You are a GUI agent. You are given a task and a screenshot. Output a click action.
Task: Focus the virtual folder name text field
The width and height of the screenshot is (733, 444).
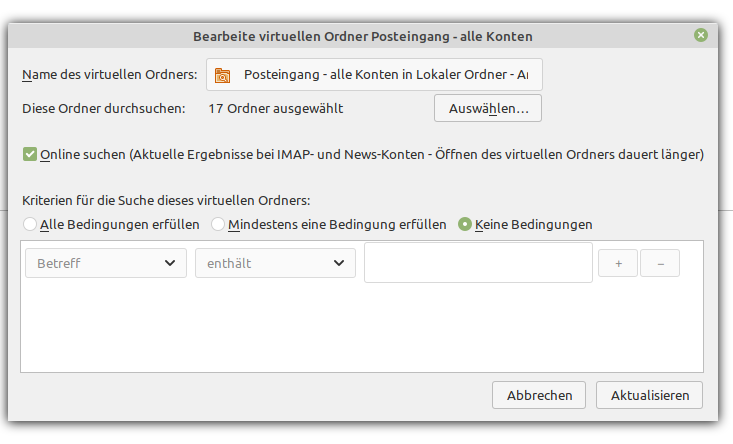pyautogui.click(x=385, y=75)
